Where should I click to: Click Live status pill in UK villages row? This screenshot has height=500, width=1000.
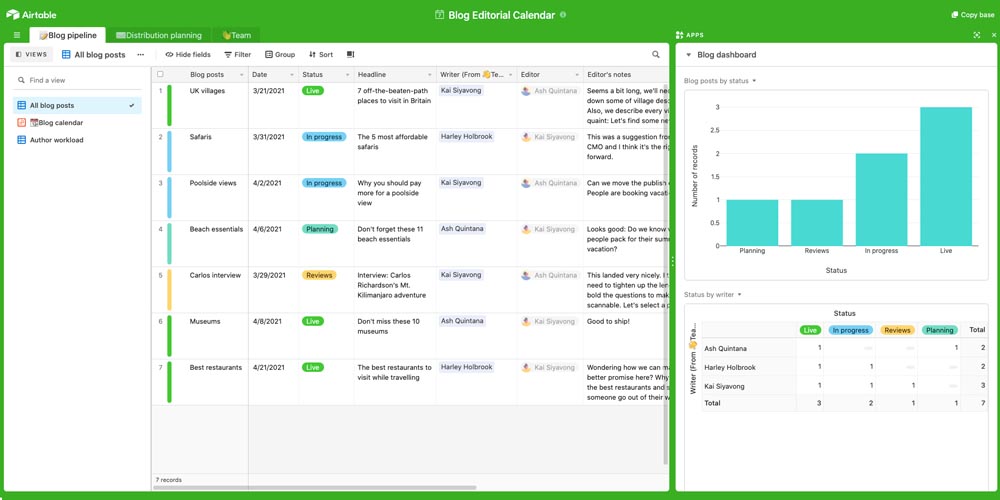[312, 91]
